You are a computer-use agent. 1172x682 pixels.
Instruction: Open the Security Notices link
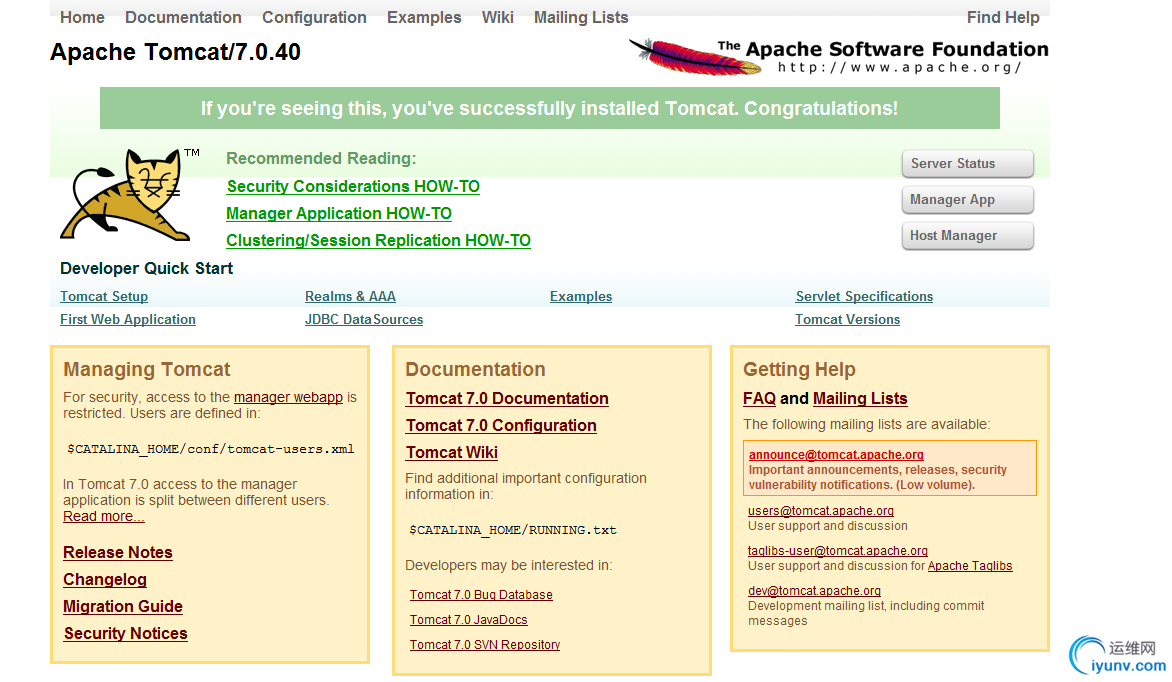(x=126, y=633)
